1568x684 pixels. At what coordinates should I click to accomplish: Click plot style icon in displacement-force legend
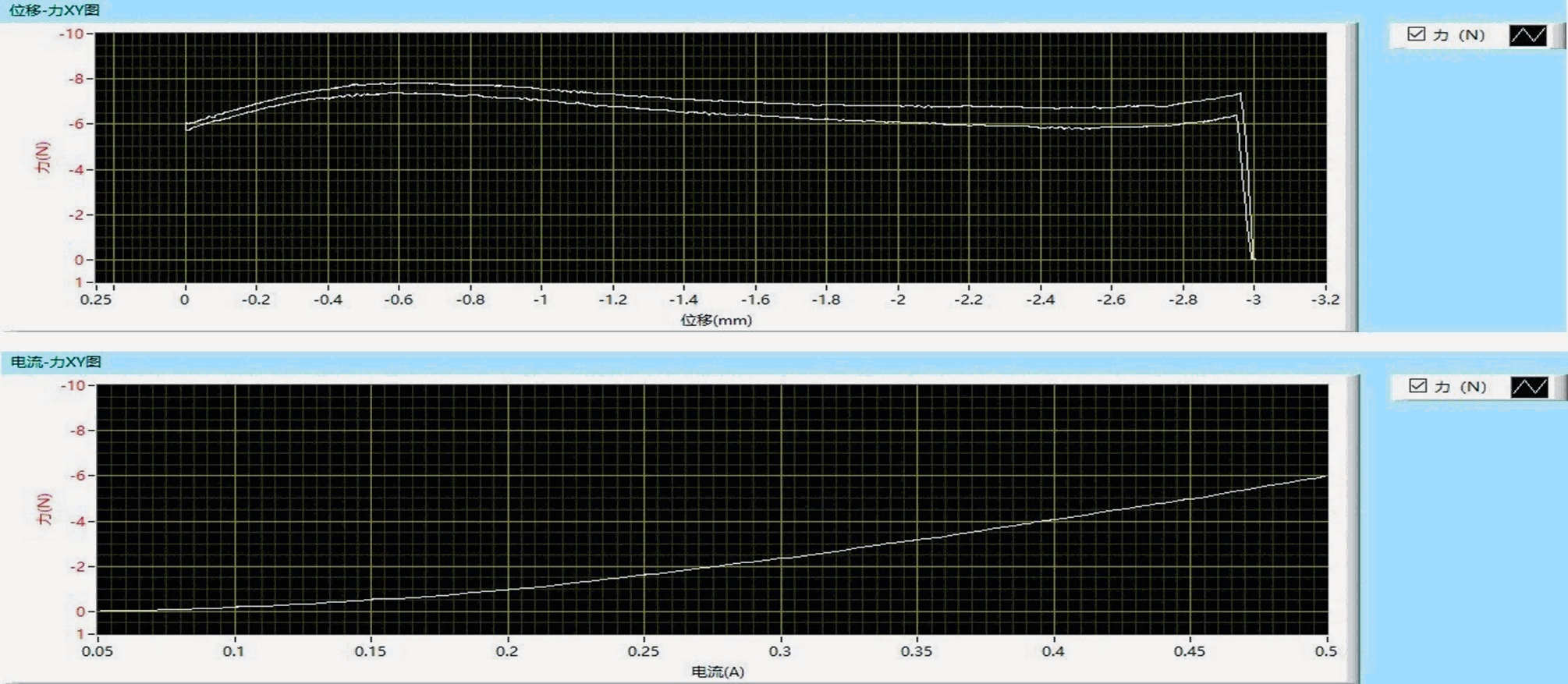(1527, 35)
